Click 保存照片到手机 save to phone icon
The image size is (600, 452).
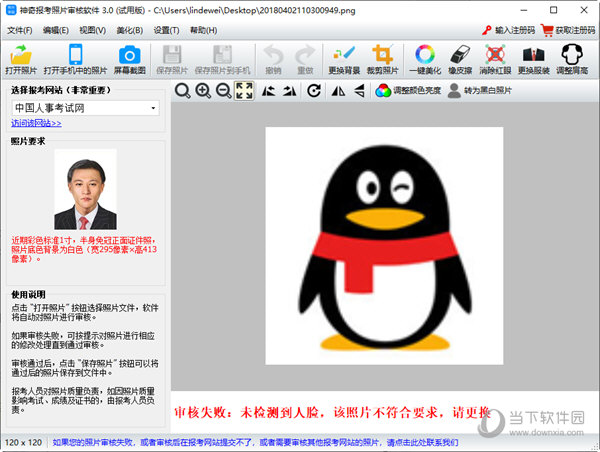tap(222, 59)
